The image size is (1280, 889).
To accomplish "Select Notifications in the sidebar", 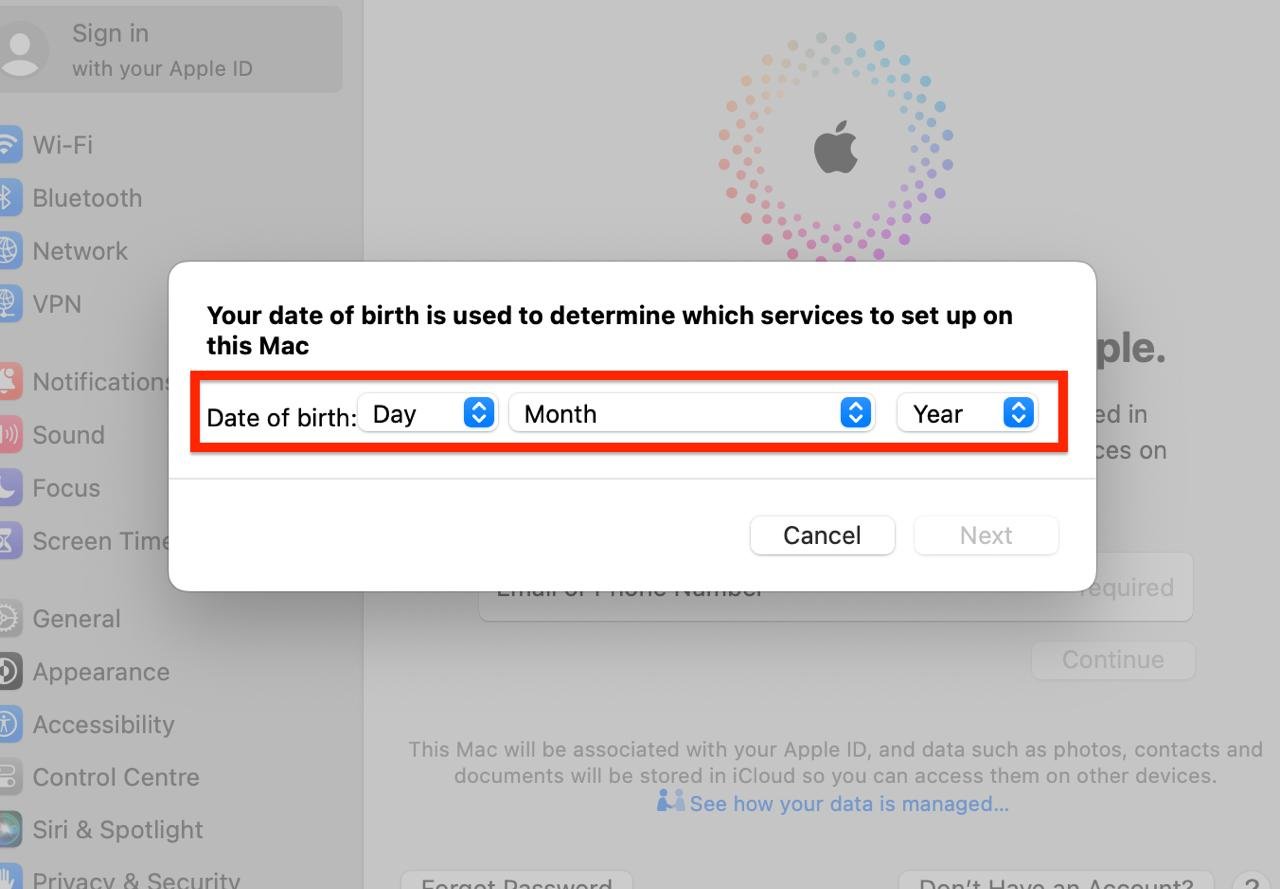I will click(85, 382).
